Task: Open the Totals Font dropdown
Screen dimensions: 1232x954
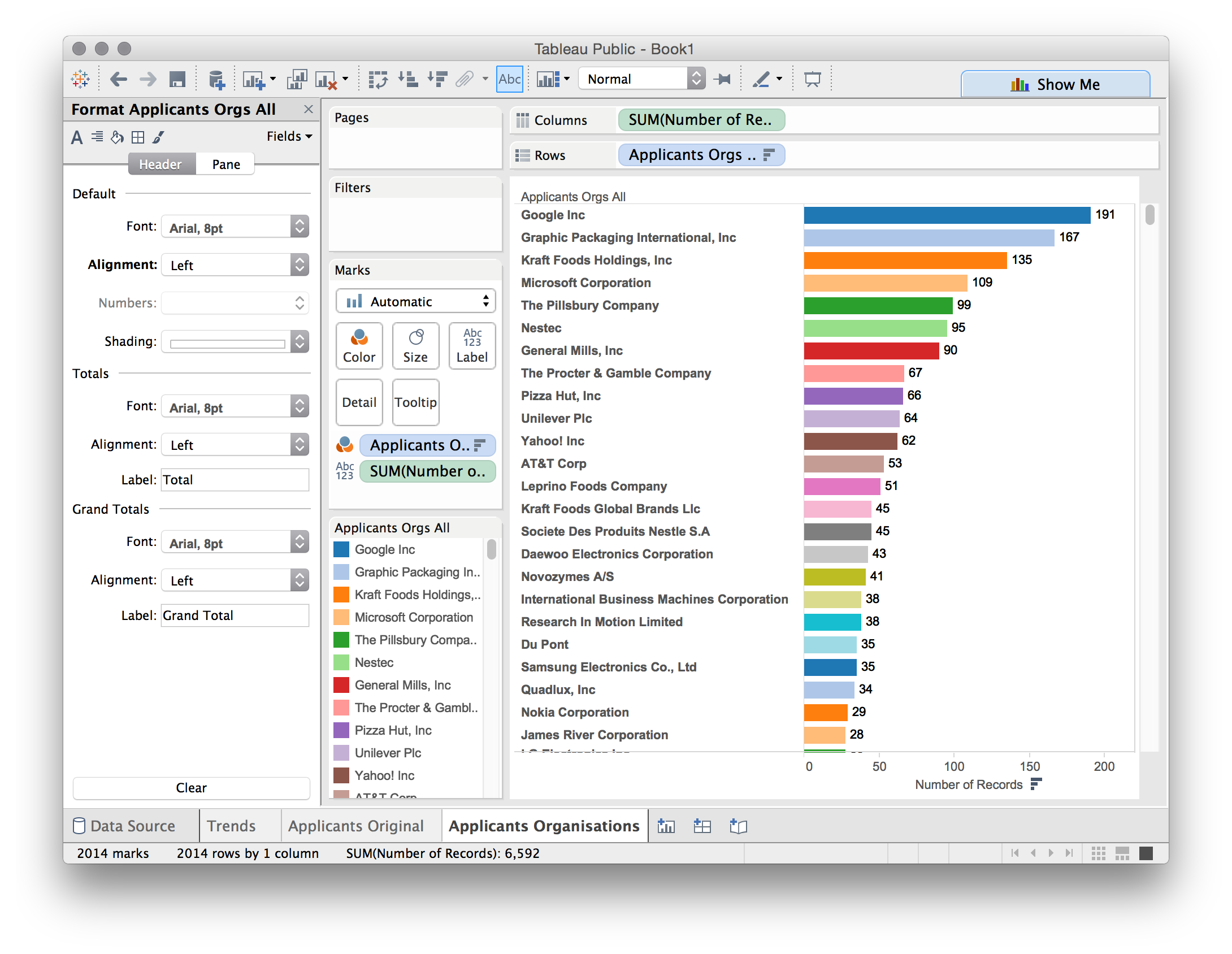Action: pos(235,406)
